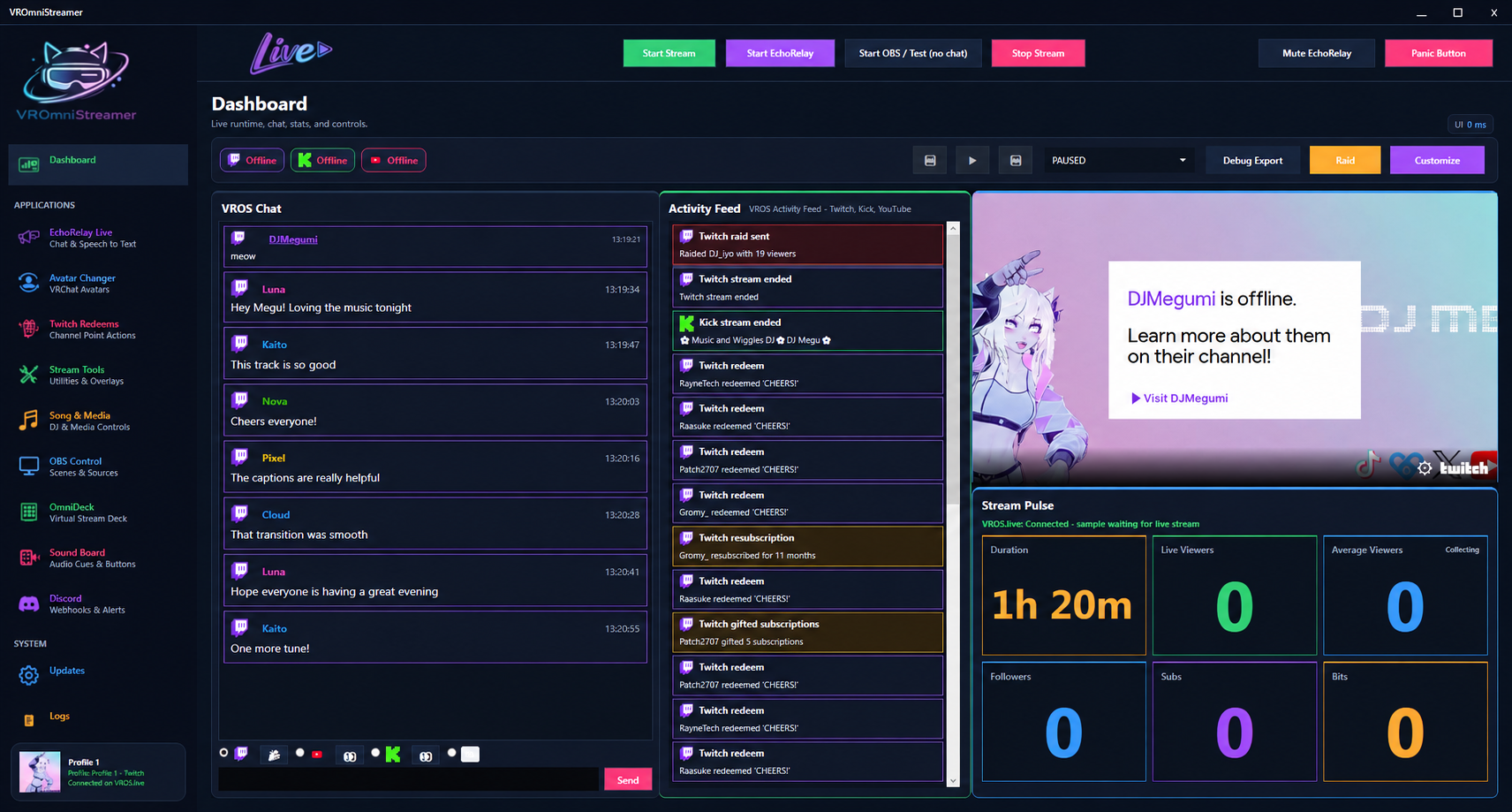Click the Visit DJMegumi link
Viewport: 1512px width, 812px height.
[1180, 398]
